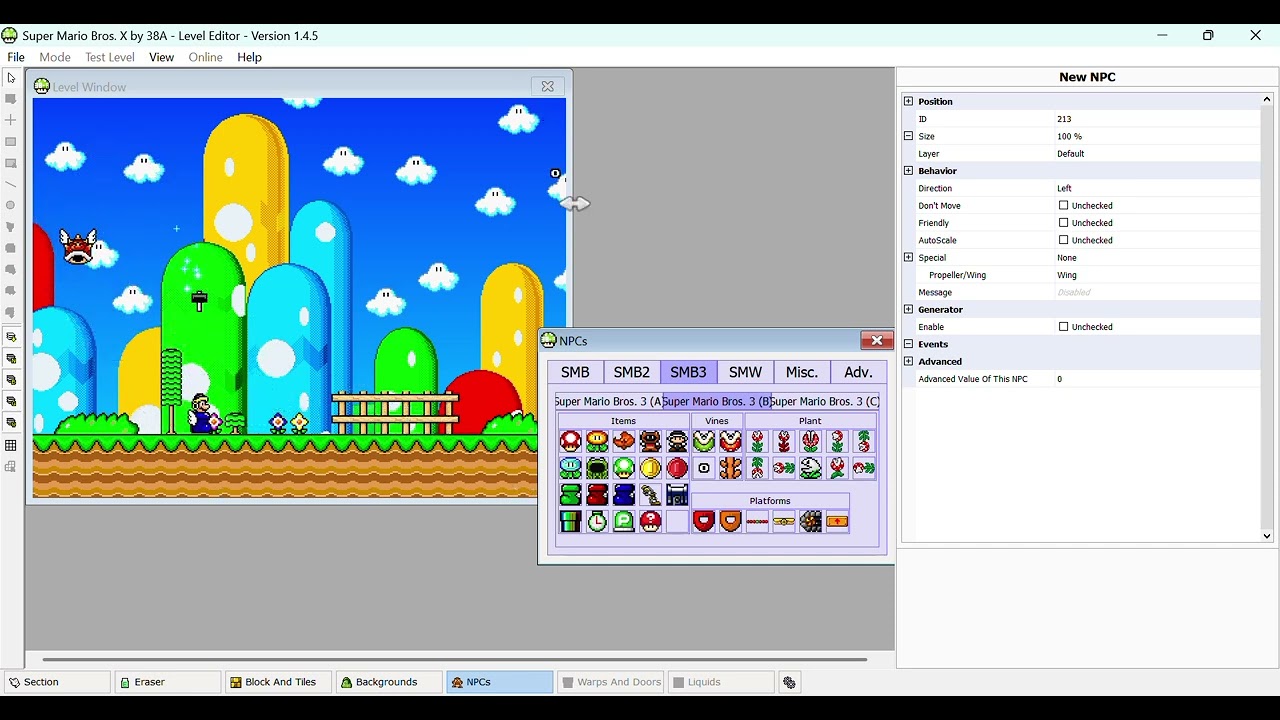The image size is (1280, 720).
Task: Pick the green Kuribo shoe NPC
Action: click(570, 494)
